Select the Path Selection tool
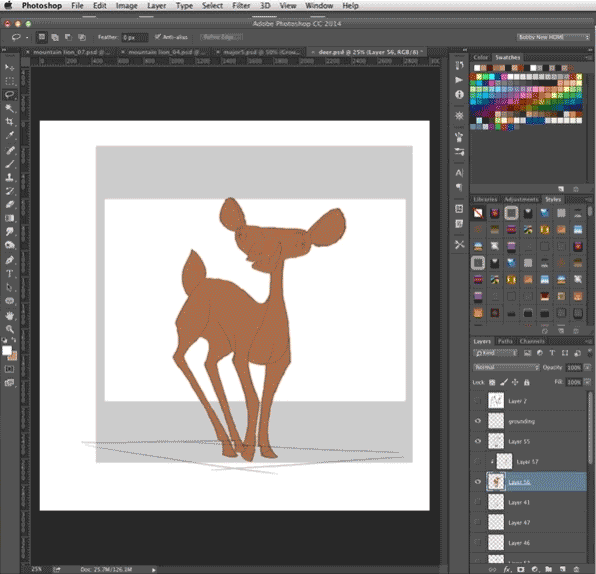Image resolution: width=596 pixels, height=574 pixels. [x=10, y=287]
